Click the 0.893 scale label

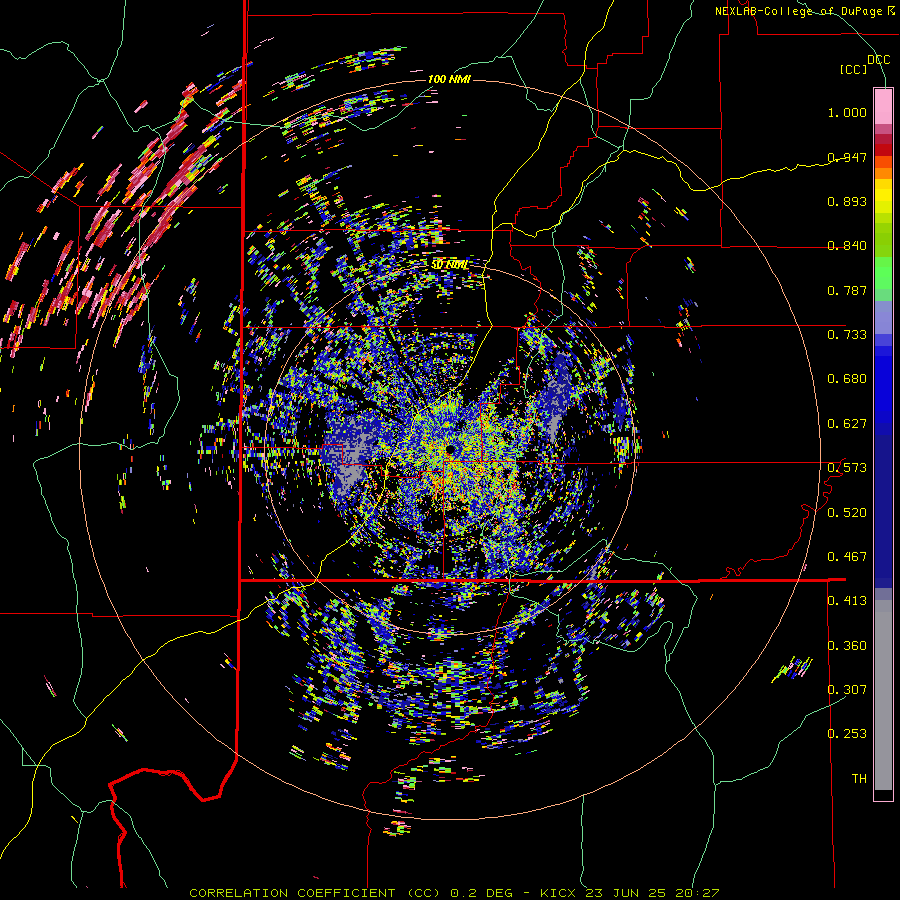coord(847,201)
